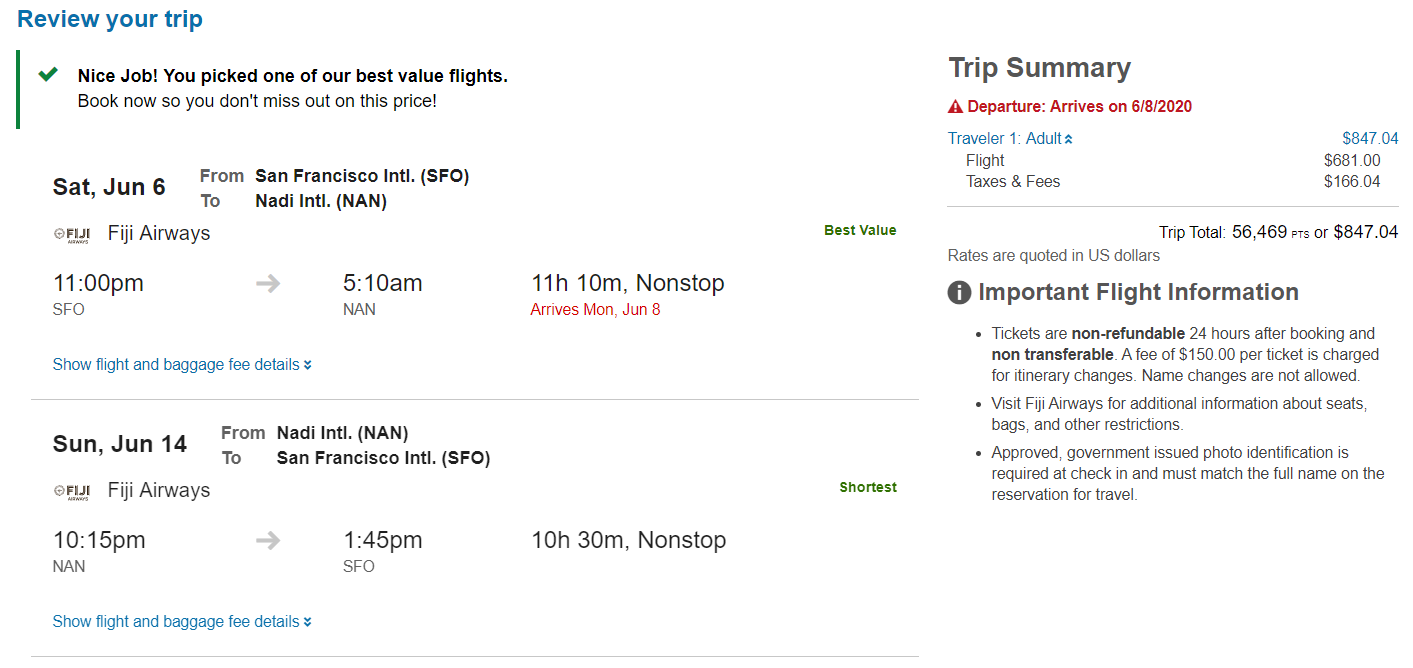Click the outbound flight arrow icon
Viewport: 1413px width, 668px height.
(x=268, y=284)
